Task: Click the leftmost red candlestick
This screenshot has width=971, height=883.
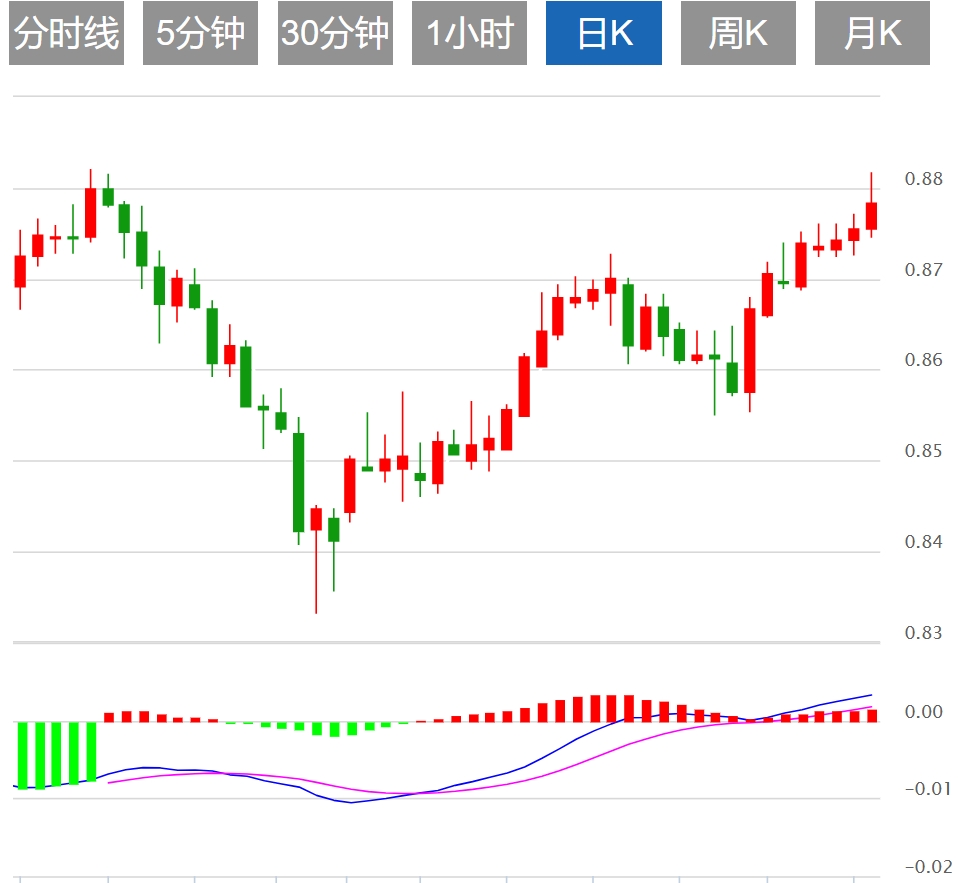Action: tap(20, 271)
